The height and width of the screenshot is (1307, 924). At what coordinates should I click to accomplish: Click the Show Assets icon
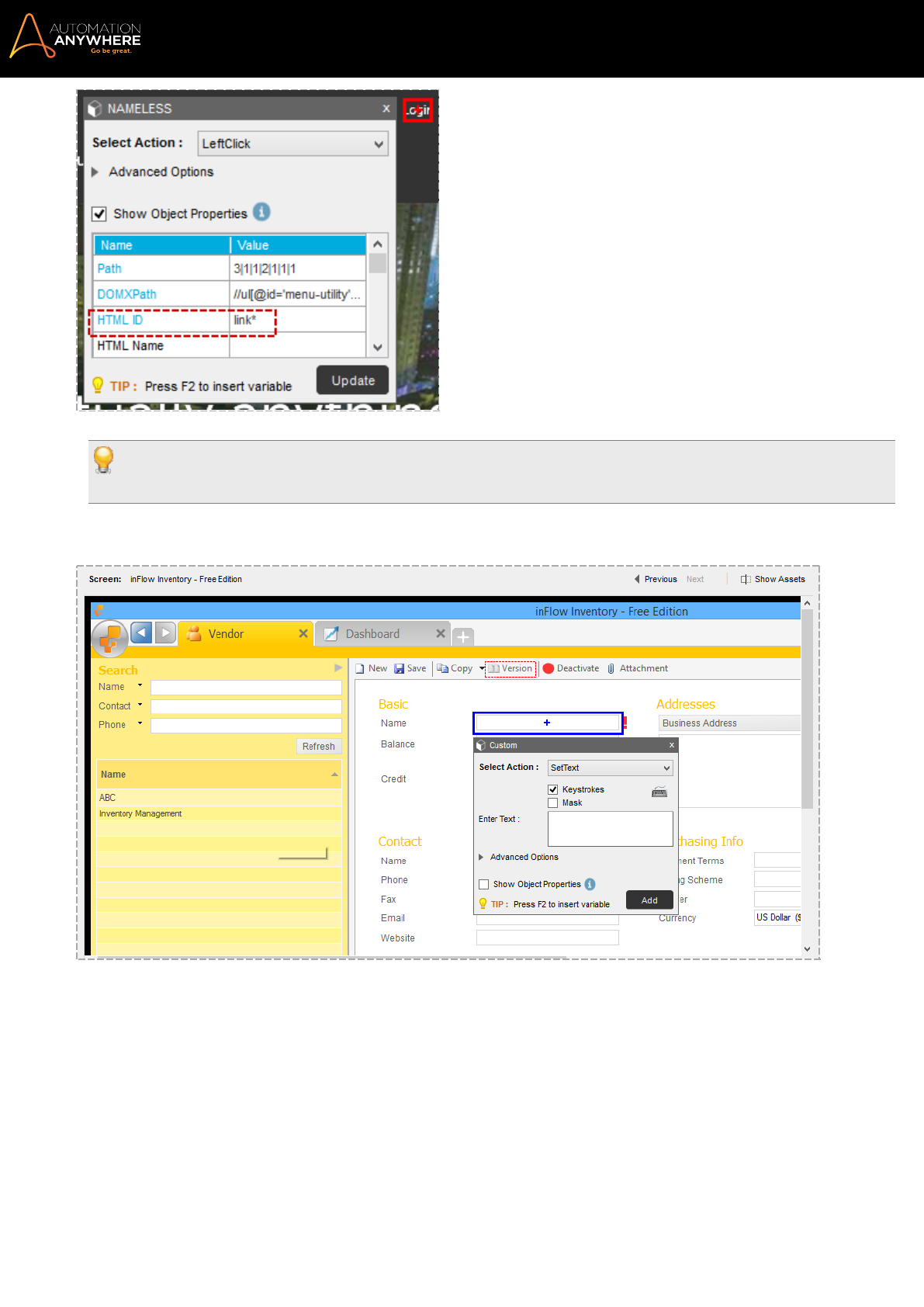click(746, 579)
